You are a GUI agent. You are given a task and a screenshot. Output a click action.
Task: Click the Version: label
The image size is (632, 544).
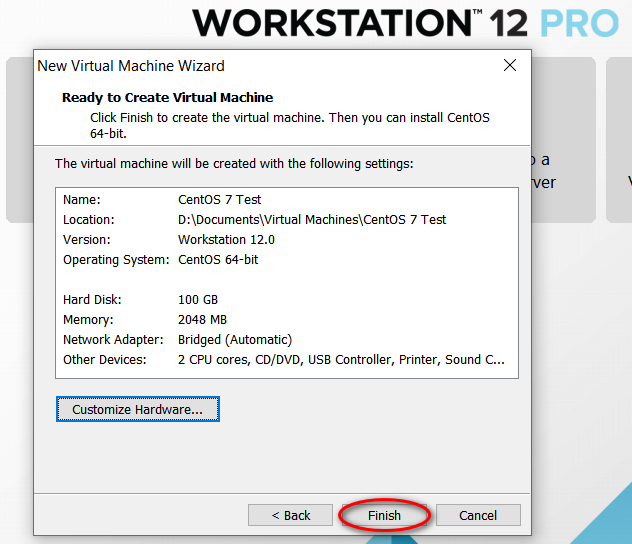pyautogui.click(x=87, y=240)
